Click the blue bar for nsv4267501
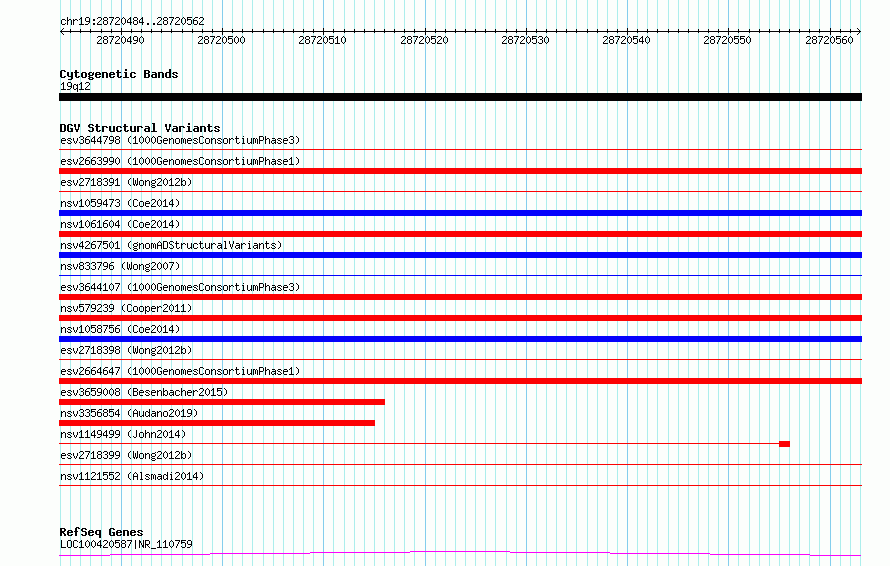The width and height of the screenshot is (890, 566). pyautogui.click(x=460, y=255)
